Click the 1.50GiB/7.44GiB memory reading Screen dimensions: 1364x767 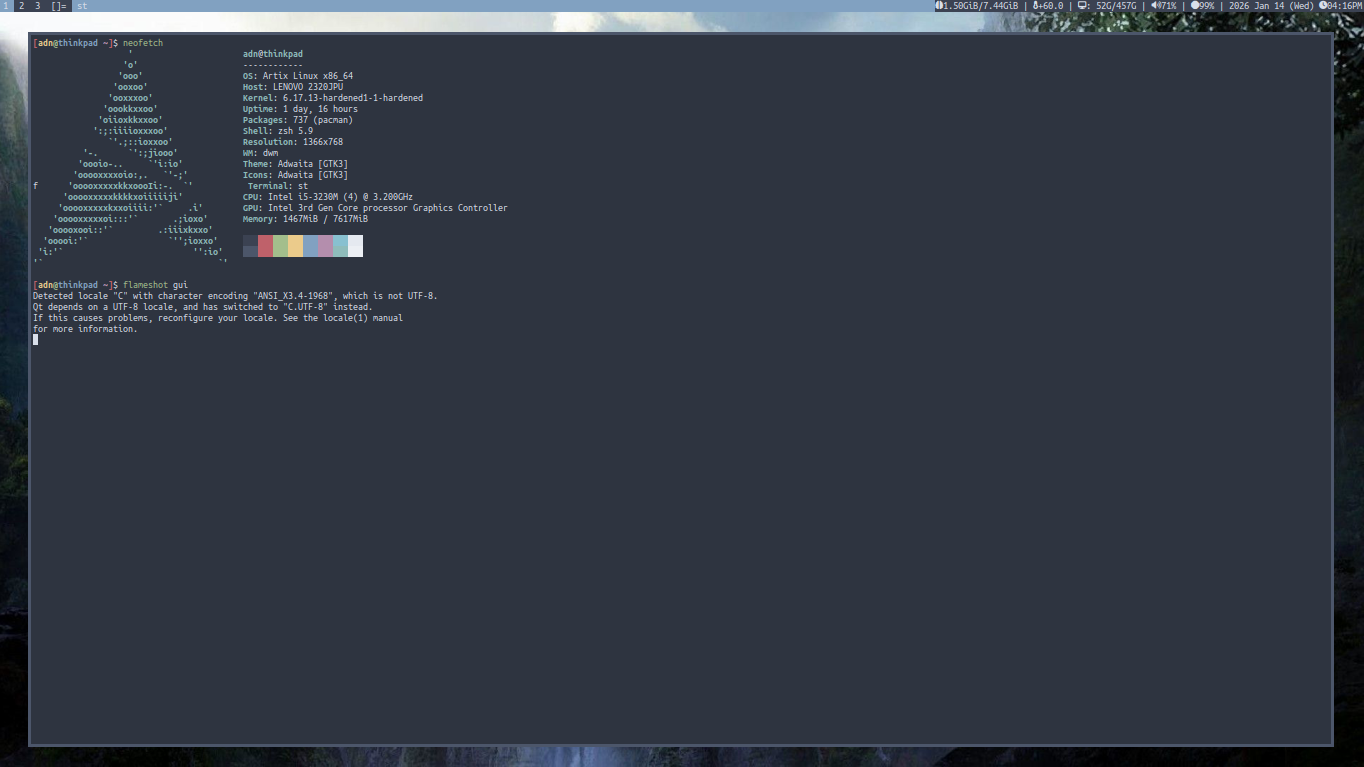981,6
